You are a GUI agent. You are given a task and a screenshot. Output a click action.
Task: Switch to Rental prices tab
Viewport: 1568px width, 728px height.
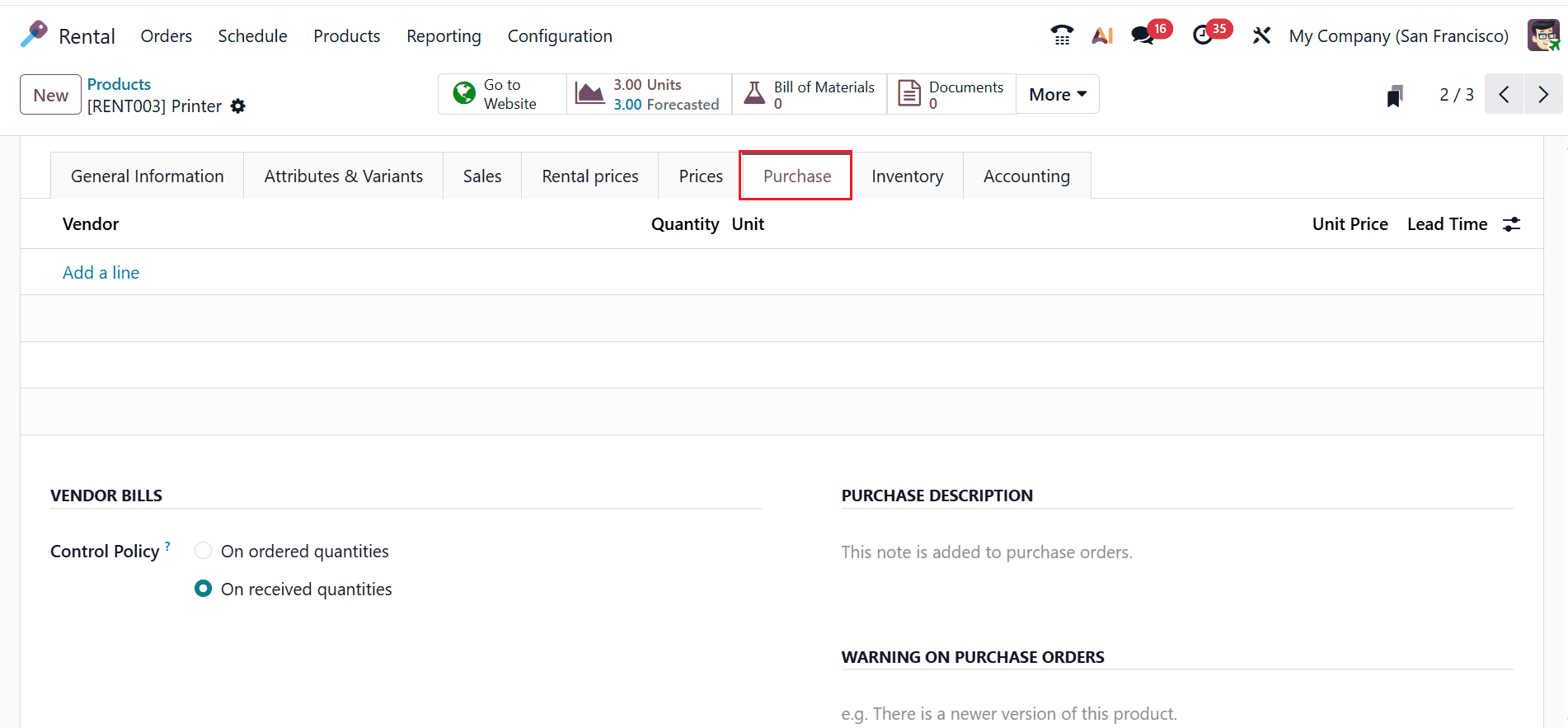pos(590,176)
